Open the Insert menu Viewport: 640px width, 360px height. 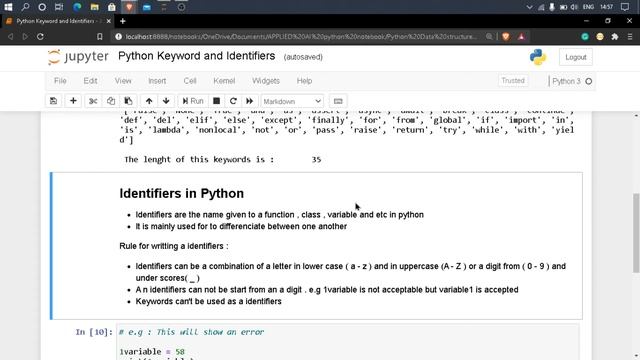(157, 81)
